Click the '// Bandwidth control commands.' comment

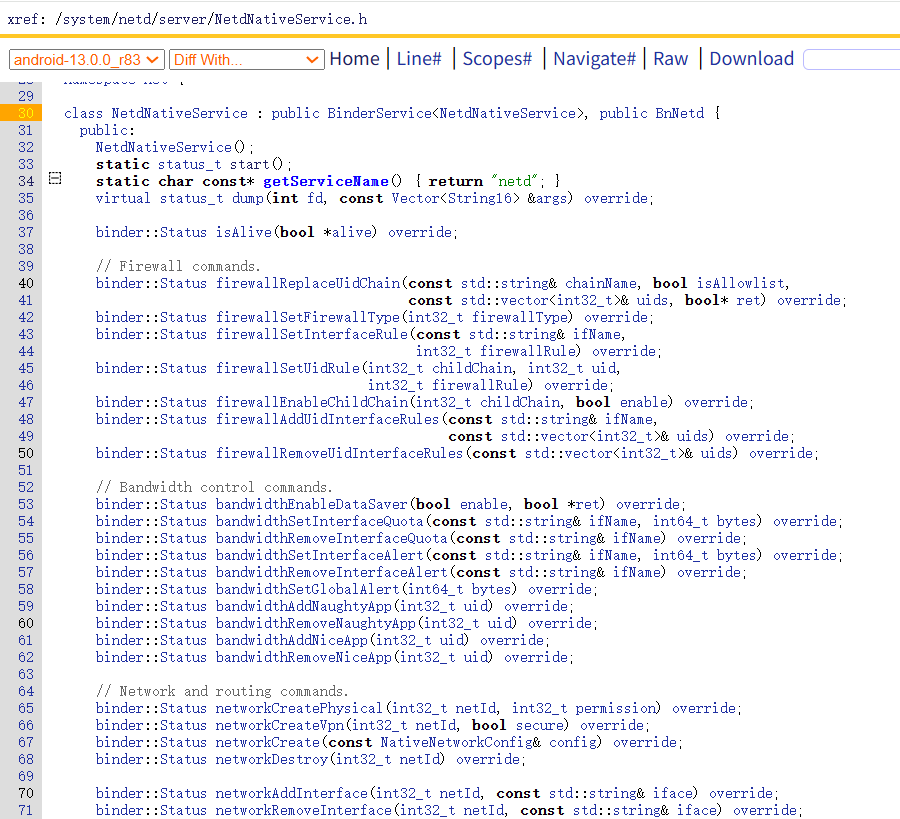tap(215, 487)
